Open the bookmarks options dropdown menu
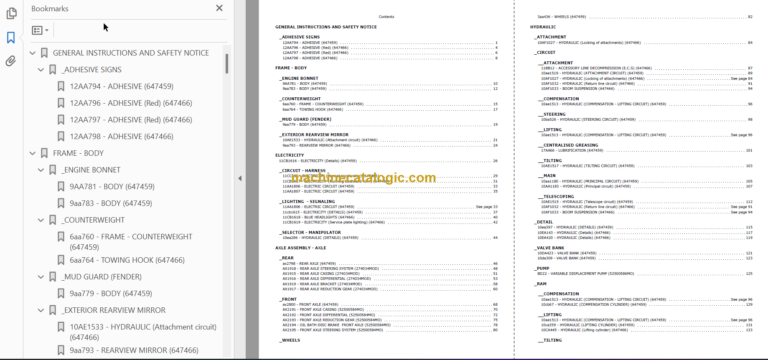768x360 pixels. (x=40, y=30)
